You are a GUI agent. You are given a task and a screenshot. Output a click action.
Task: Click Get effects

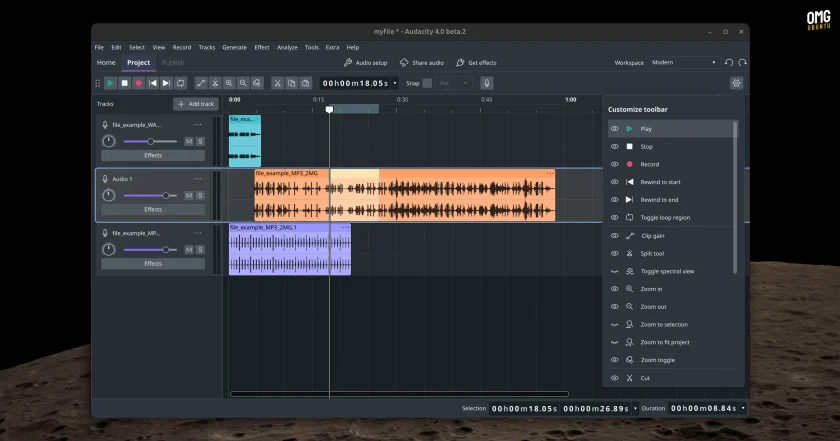[x=476, y=63]
